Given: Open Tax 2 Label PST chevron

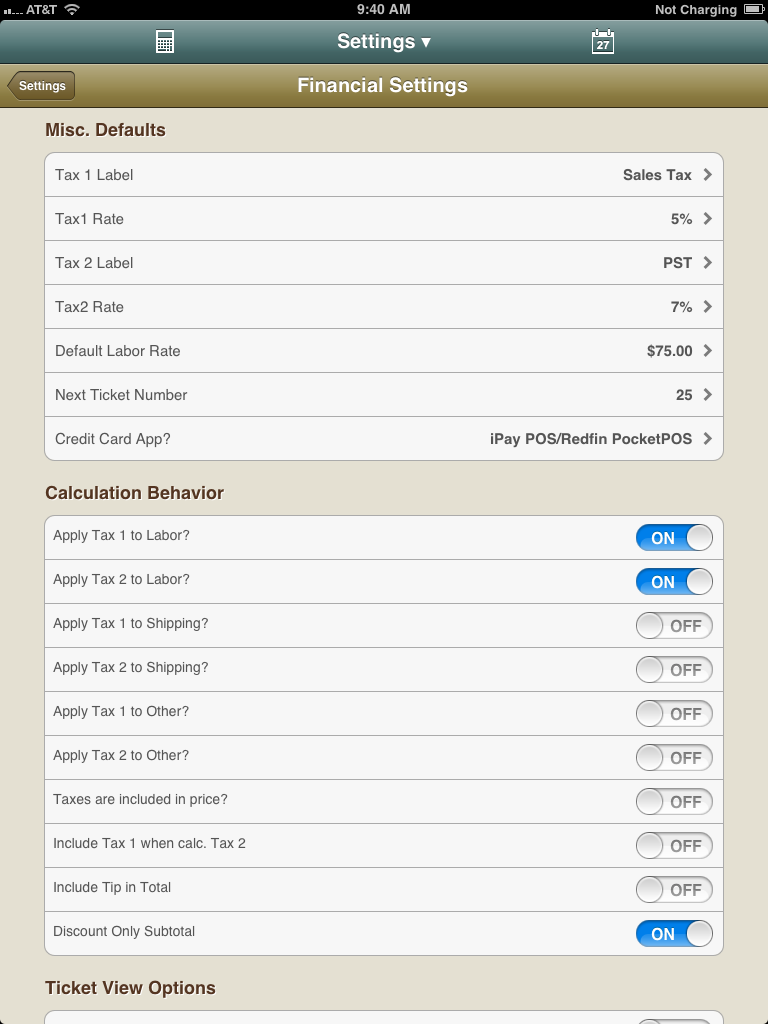Looking at the screenshot, I should (707, 263).
